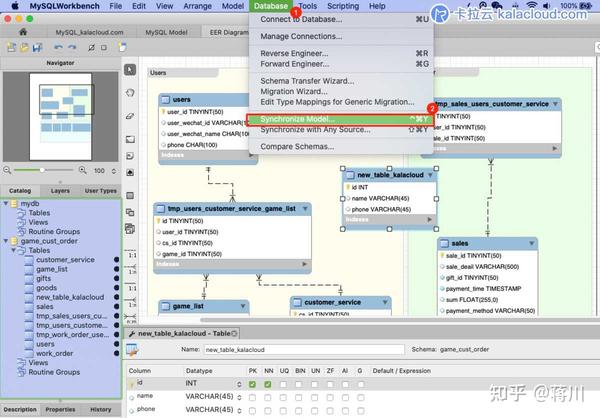Select the hand pan tool
600x418 pixels.
coord(130,93)
